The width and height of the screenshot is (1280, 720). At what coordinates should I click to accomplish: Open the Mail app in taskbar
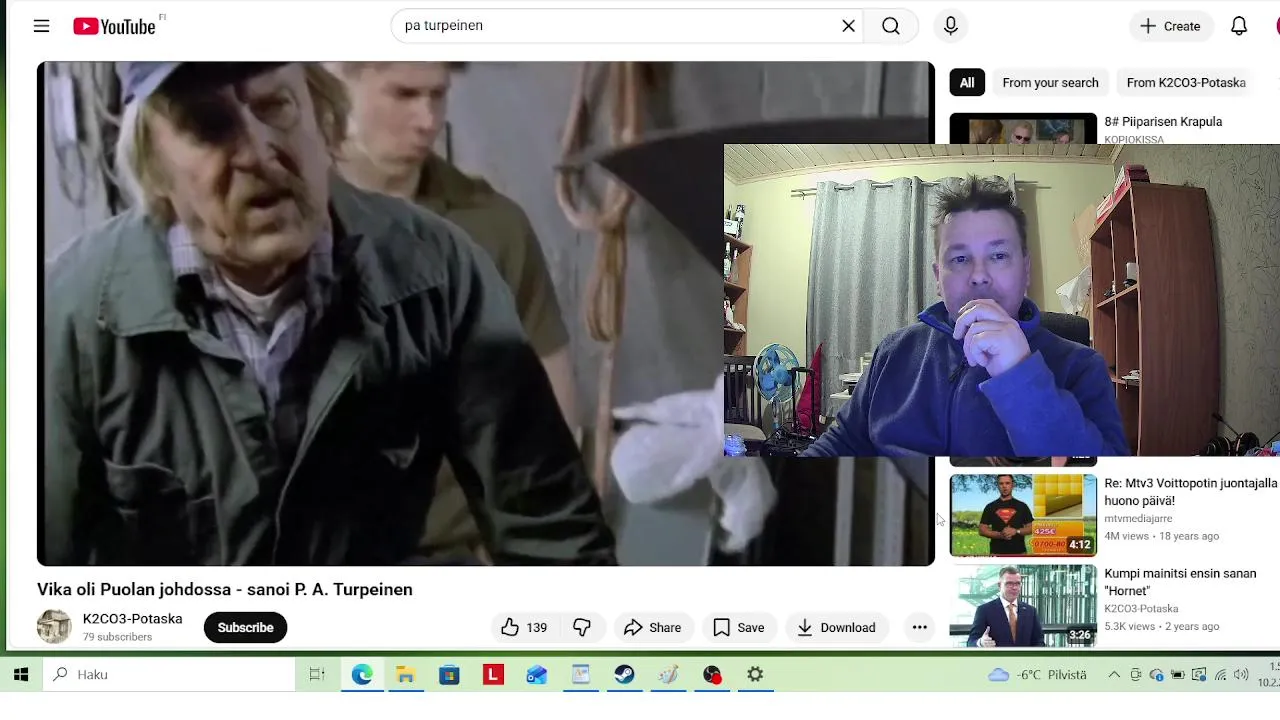pyautogui.click(x=537, y=675)
